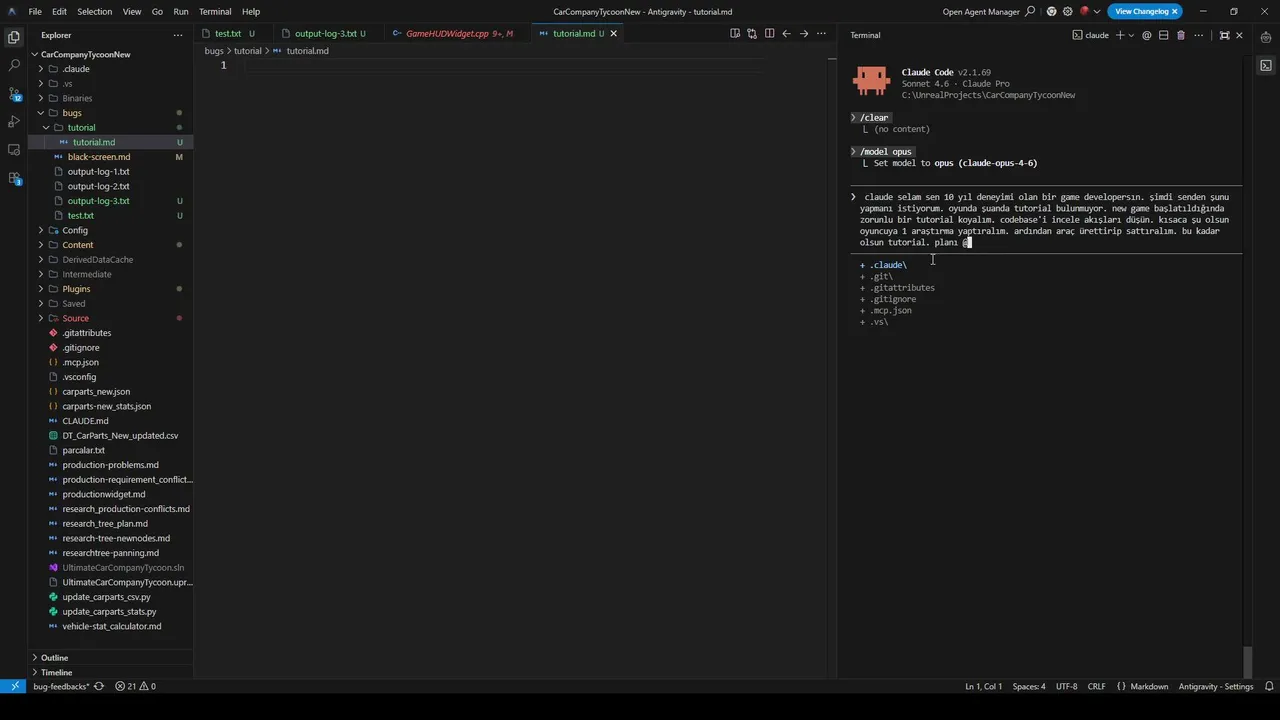Navigate back with left arrow

(786, 33)
